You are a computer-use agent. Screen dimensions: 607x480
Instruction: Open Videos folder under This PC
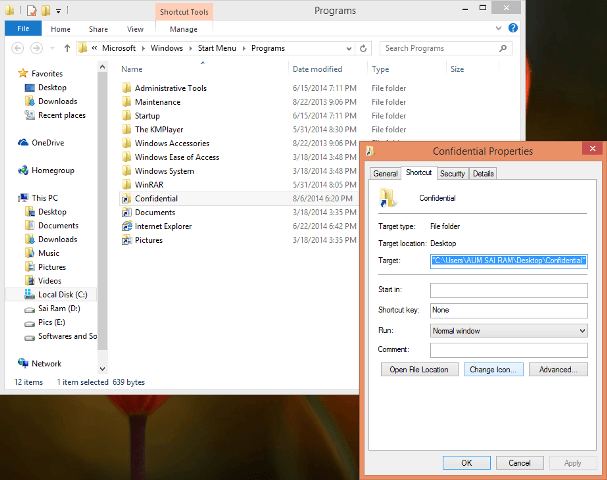coord(49,281)
